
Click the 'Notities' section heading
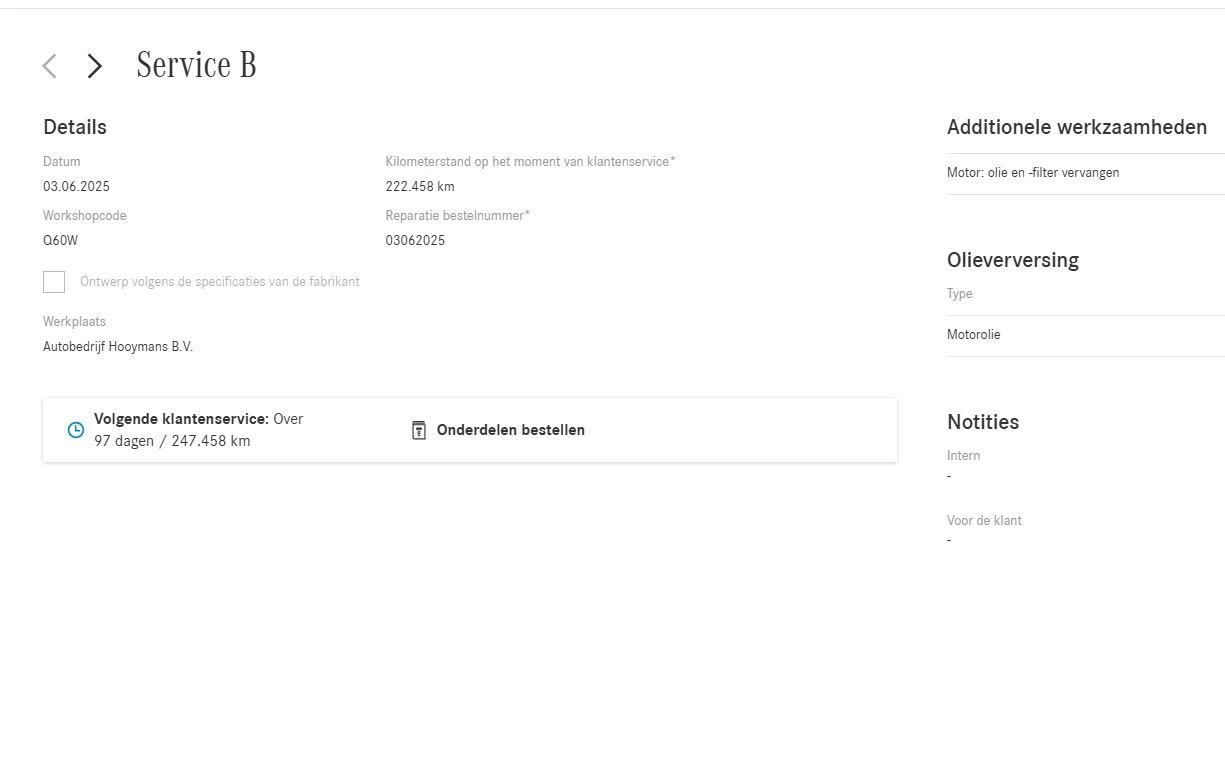point(983,422)
